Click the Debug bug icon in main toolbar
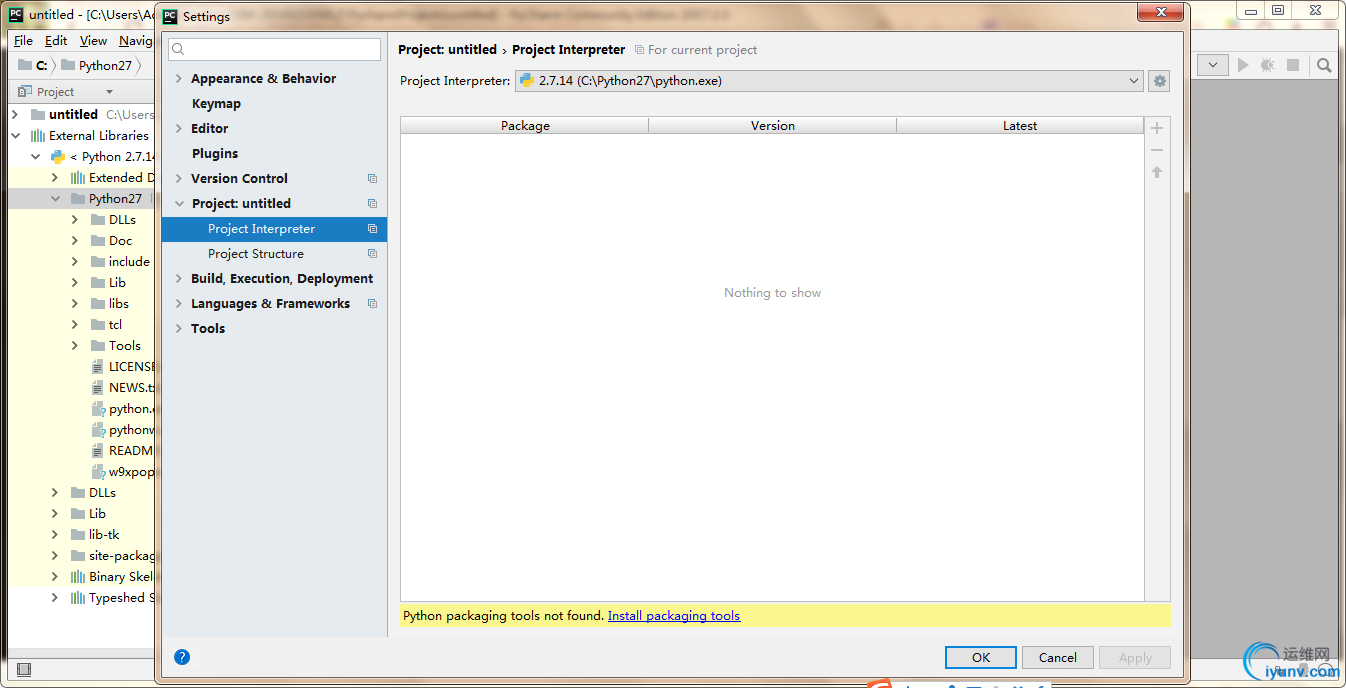 (x=1267, y=65)
